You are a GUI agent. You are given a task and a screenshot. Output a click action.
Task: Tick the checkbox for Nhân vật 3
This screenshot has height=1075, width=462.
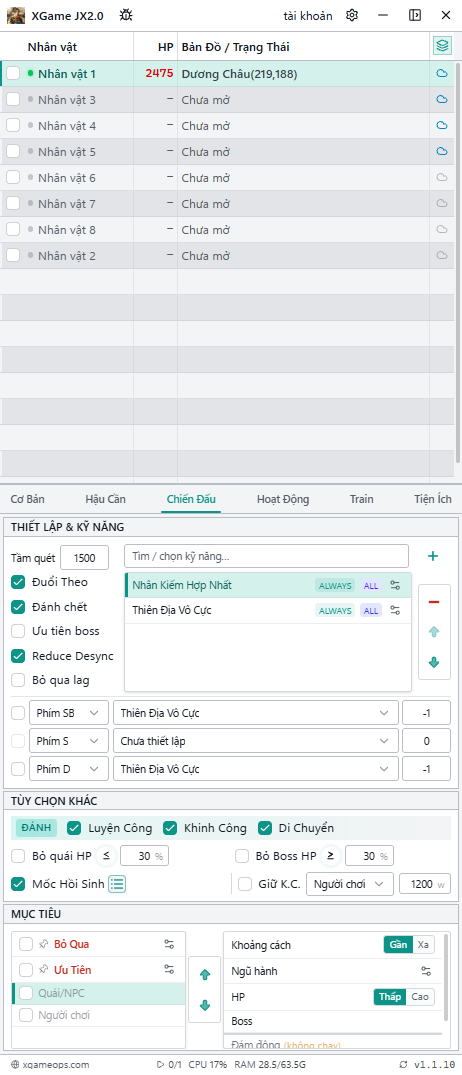point(13,99)
